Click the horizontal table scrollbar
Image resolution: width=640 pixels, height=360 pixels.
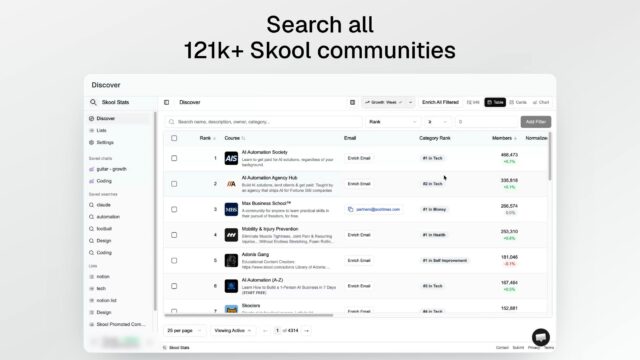[249, 315]
